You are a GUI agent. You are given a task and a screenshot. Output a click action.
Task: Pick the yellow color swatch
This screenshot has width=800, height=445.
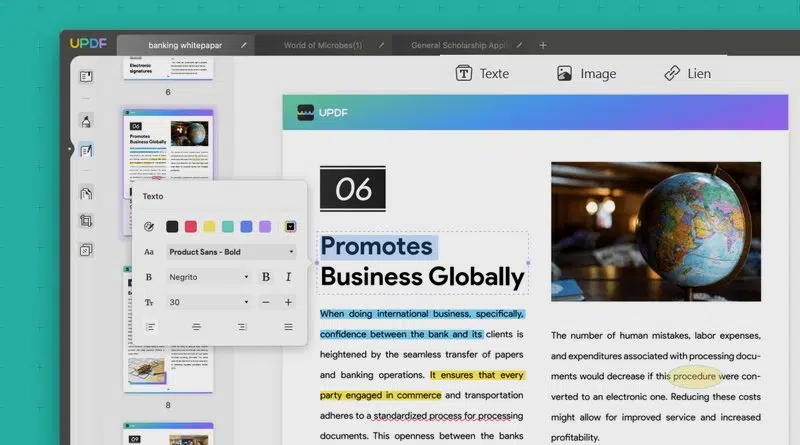[x=209, y=227]
